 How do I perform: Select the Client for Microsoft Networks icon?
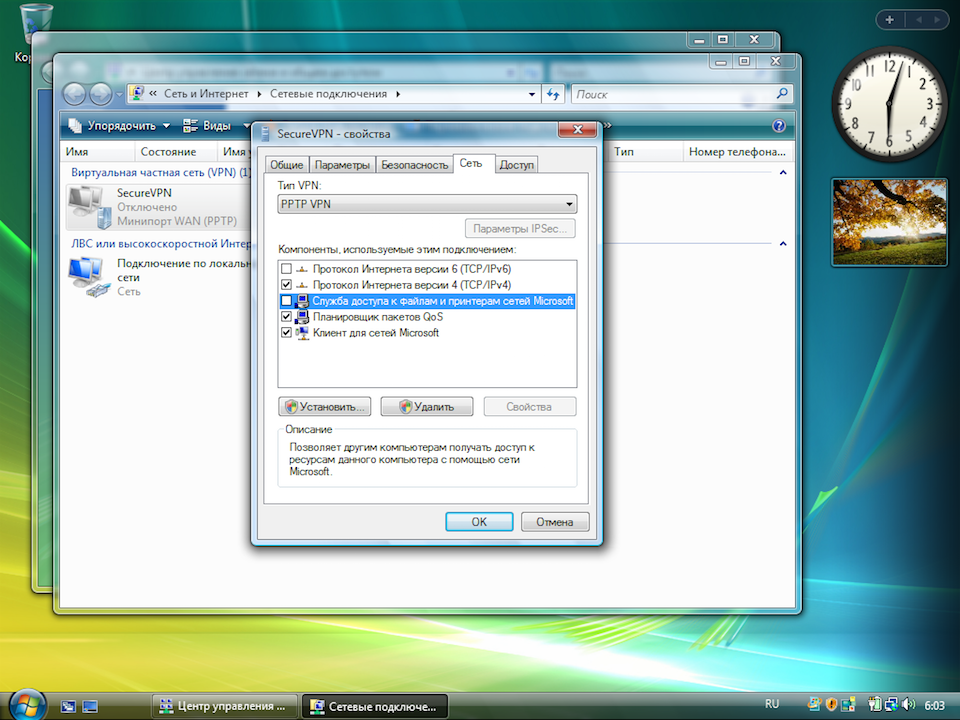coord(302,332)
